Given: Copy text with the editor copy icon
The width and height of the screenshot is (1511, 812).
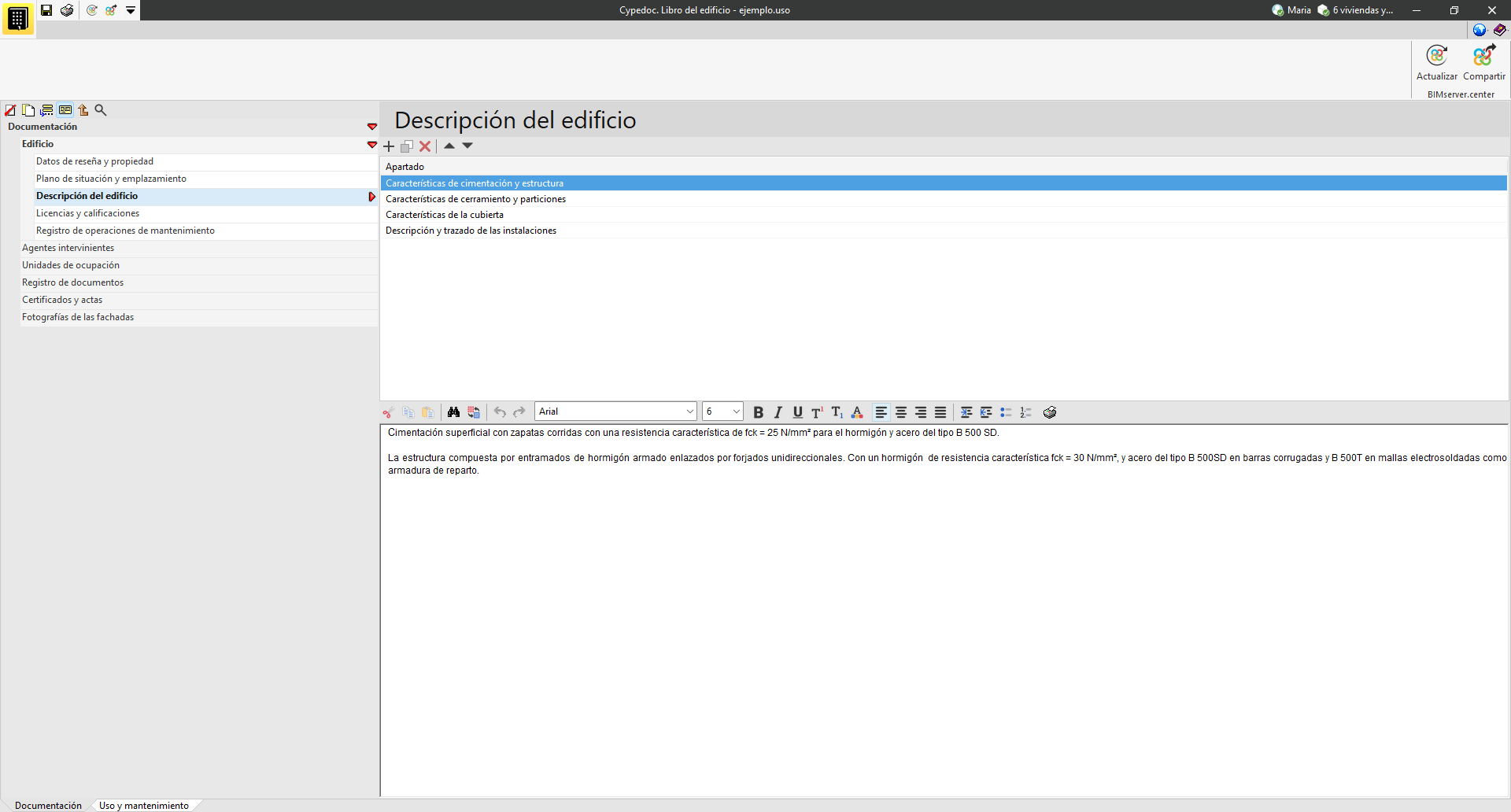Looking at the screenshot, I should (408, 412).
